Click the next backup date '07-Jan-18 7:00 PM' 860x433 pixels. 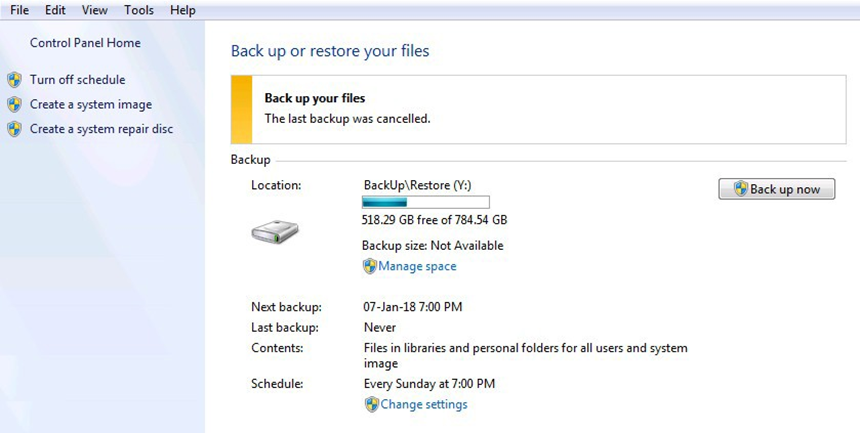pyautogui.click(x=412, y=307)
